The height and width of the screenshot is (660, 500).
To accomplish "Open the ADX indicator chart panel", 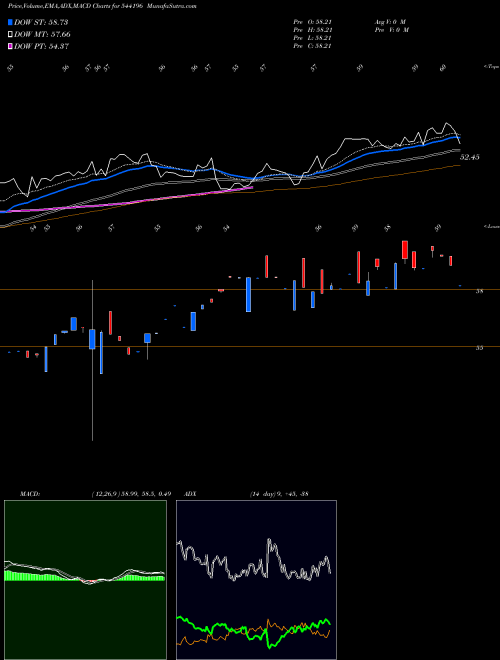I will pyautogui.click(x=256, y=580).
